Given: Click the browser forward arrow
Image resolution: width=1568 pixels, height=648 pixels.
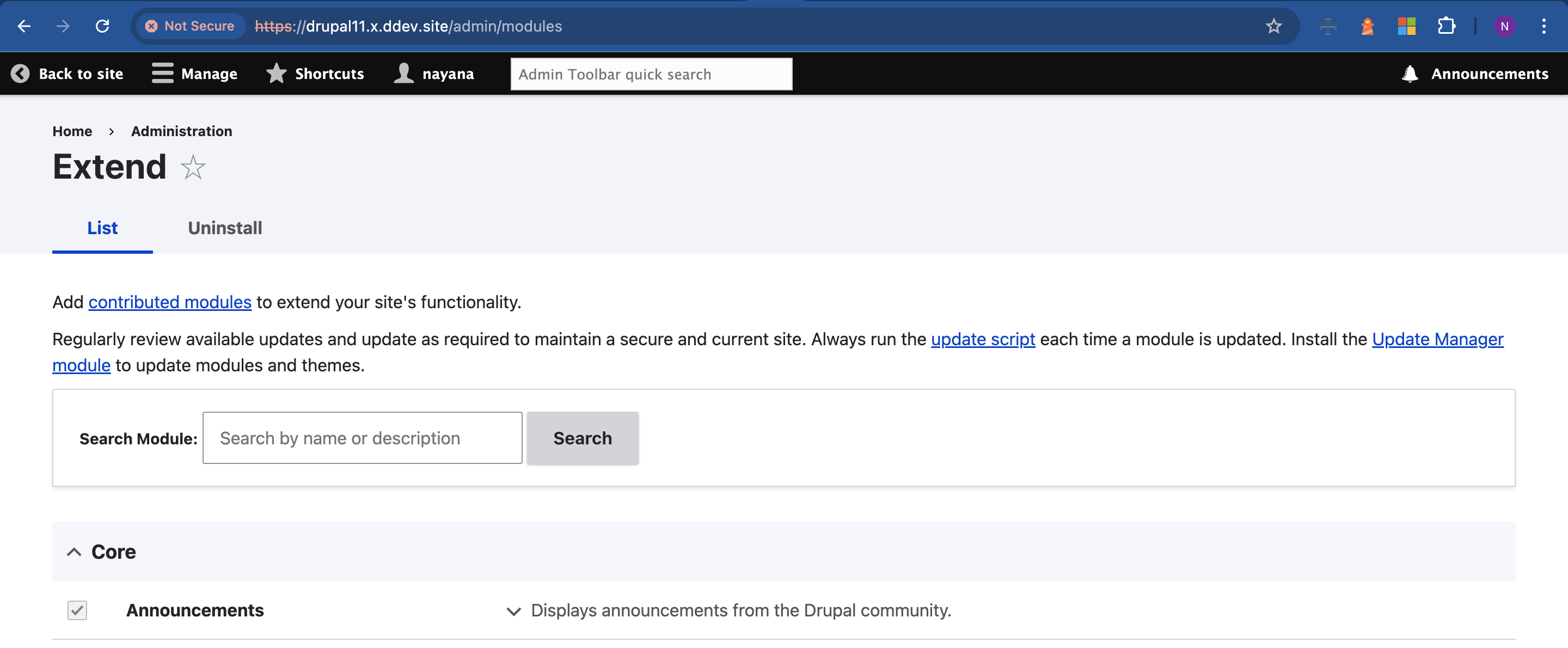Looking at the screenshot, I should click(x=63, y=26).
